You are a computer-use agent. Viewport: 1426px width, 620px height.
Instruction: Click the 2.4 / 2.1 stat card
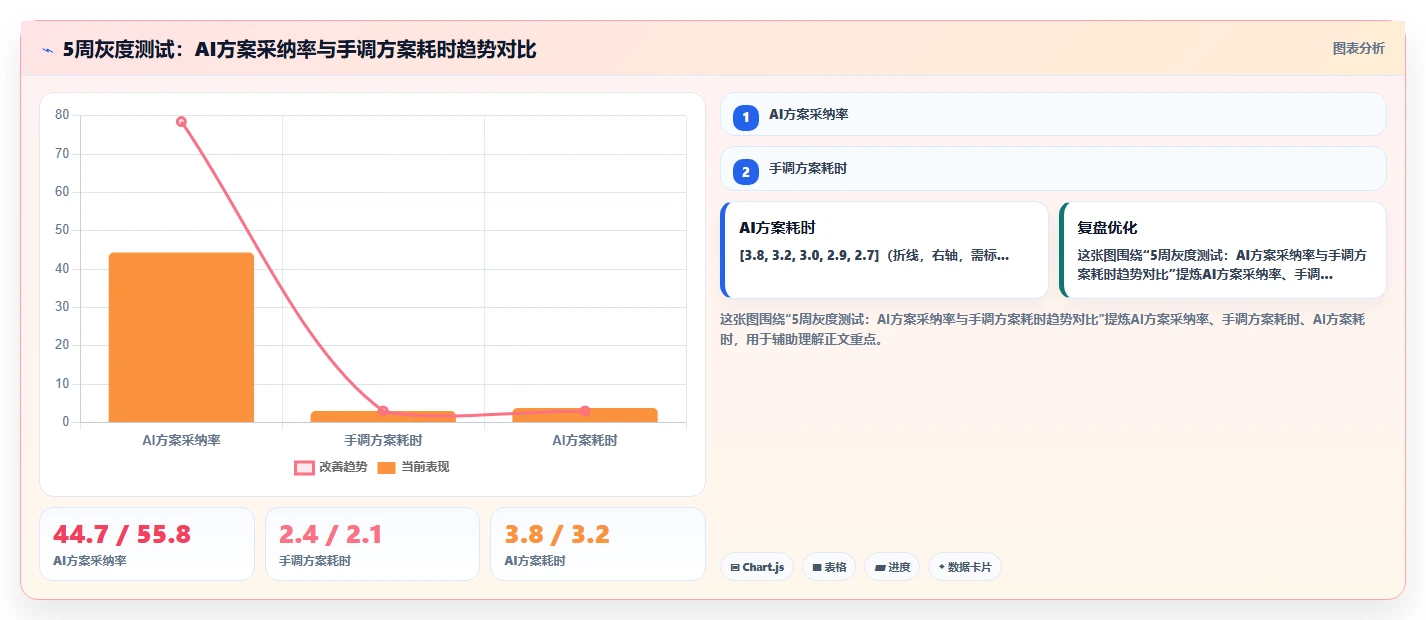372,544
